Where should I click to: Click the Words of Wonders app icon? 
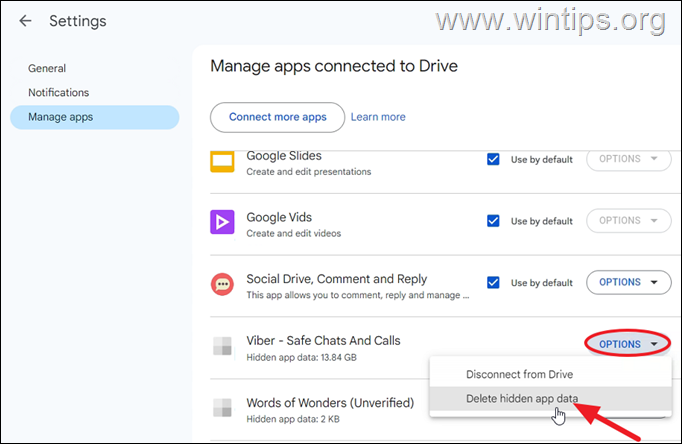(x=222, y=408)
